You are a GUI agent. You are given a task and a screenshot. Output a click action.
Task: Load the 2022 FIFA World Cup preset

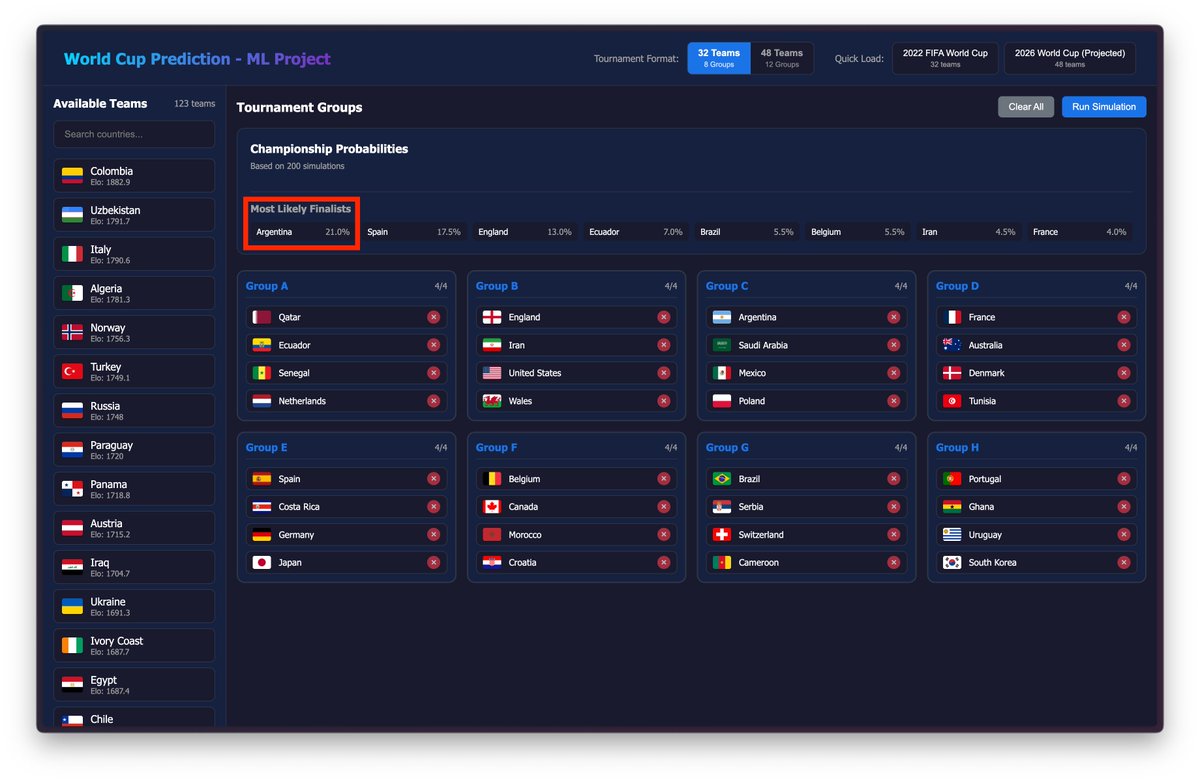coord(945,58)
